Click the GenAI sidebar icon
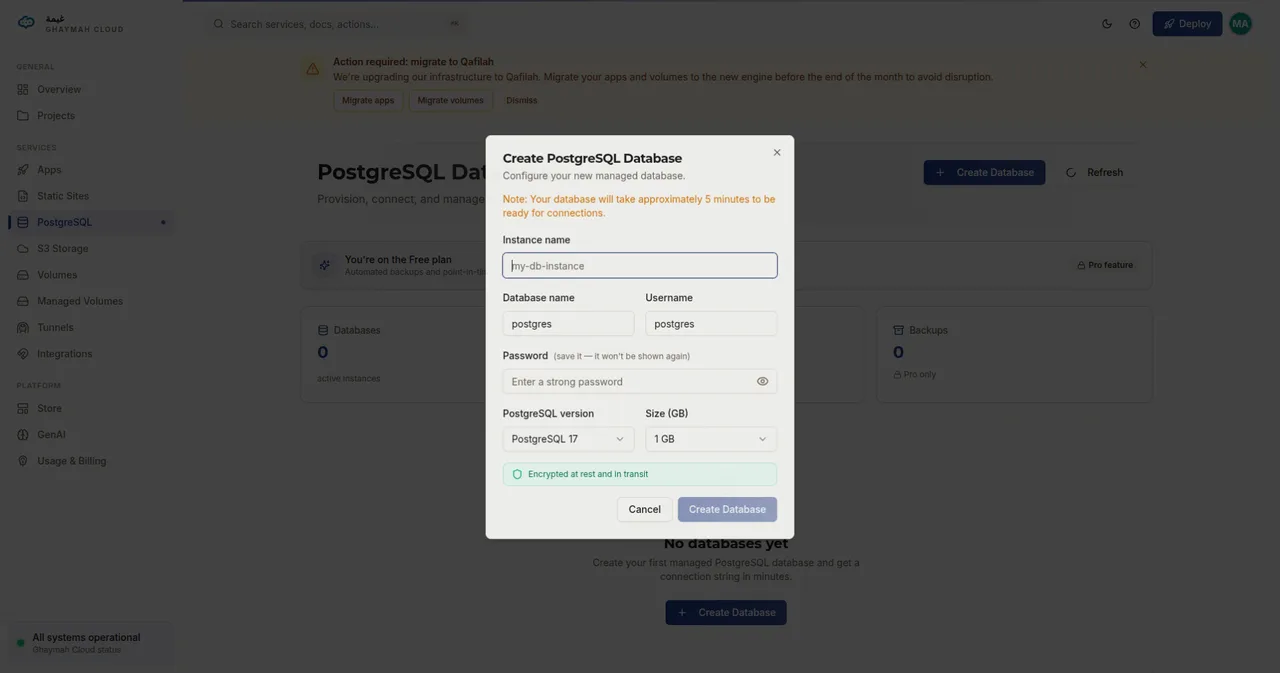 tap(23, 435)
